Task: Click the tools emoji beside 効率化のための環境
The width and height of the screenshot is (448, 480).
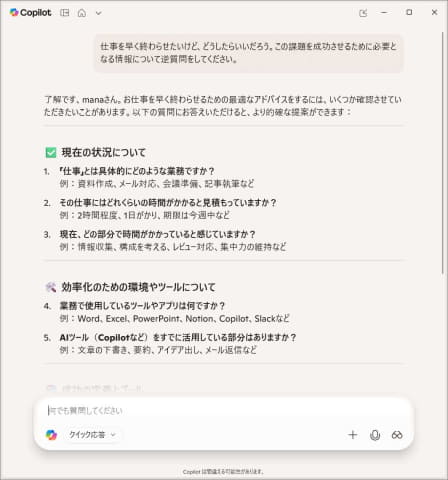Action: tap(51, 287)
